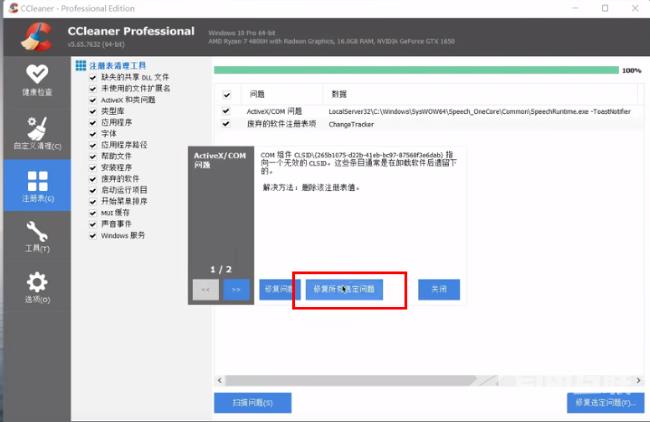This screenshot has height=422, width=650.
Task: Toggle Windows 服务 checkbox
Action: 93,235
